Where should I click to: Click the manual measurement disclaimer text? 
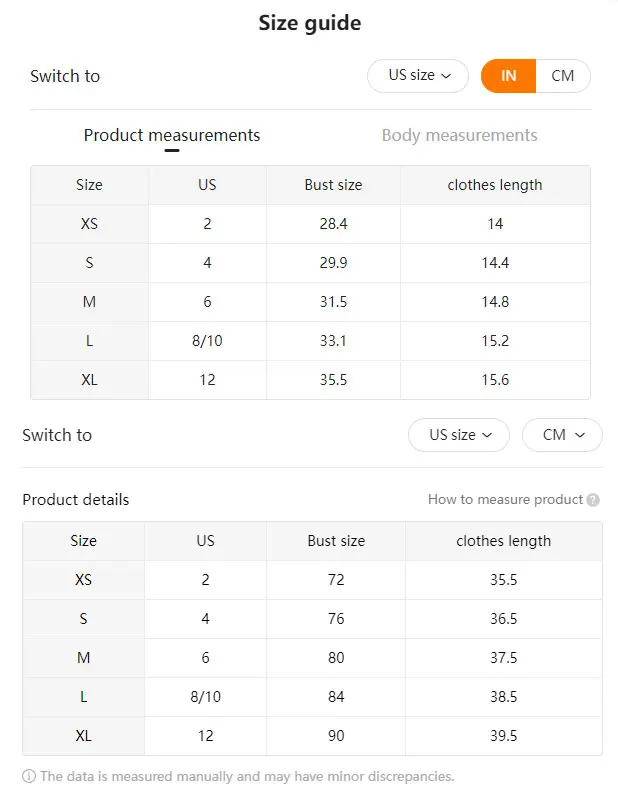[x=247, y=776]
